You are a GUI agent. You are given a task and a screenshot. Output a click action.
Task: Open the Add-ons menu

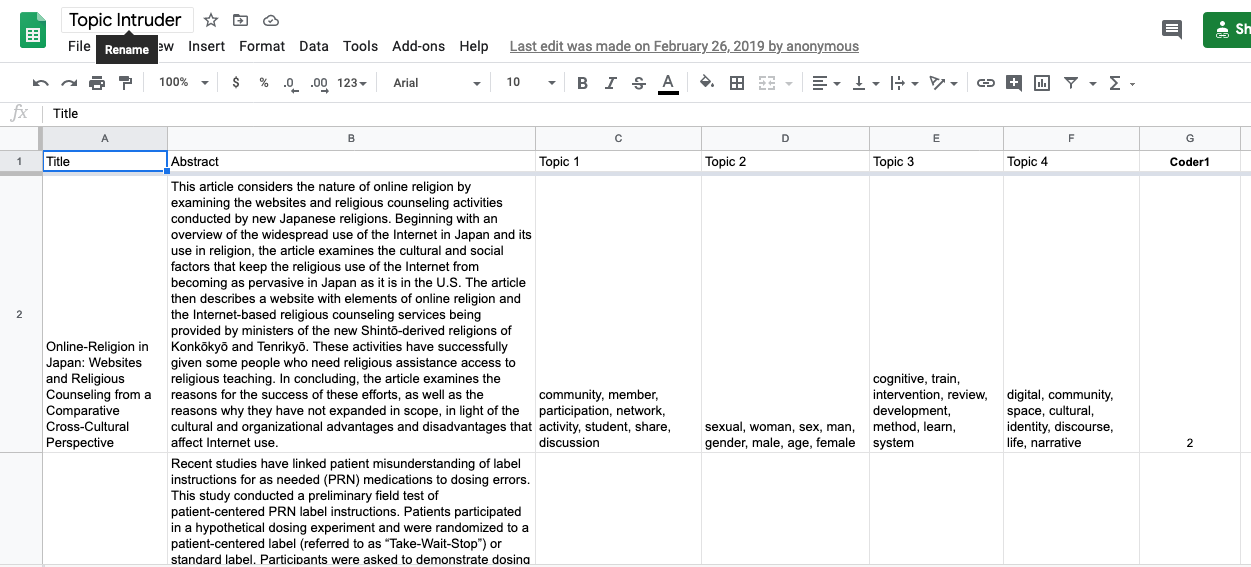click(419, 46)
